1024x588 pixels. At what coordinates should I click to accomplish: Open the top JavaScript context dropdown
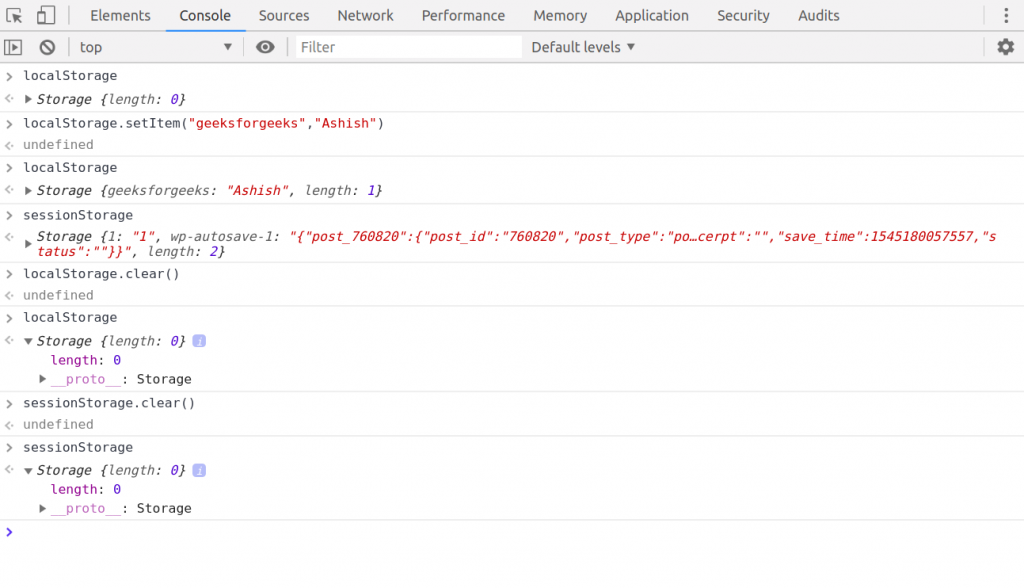(155, 47)
